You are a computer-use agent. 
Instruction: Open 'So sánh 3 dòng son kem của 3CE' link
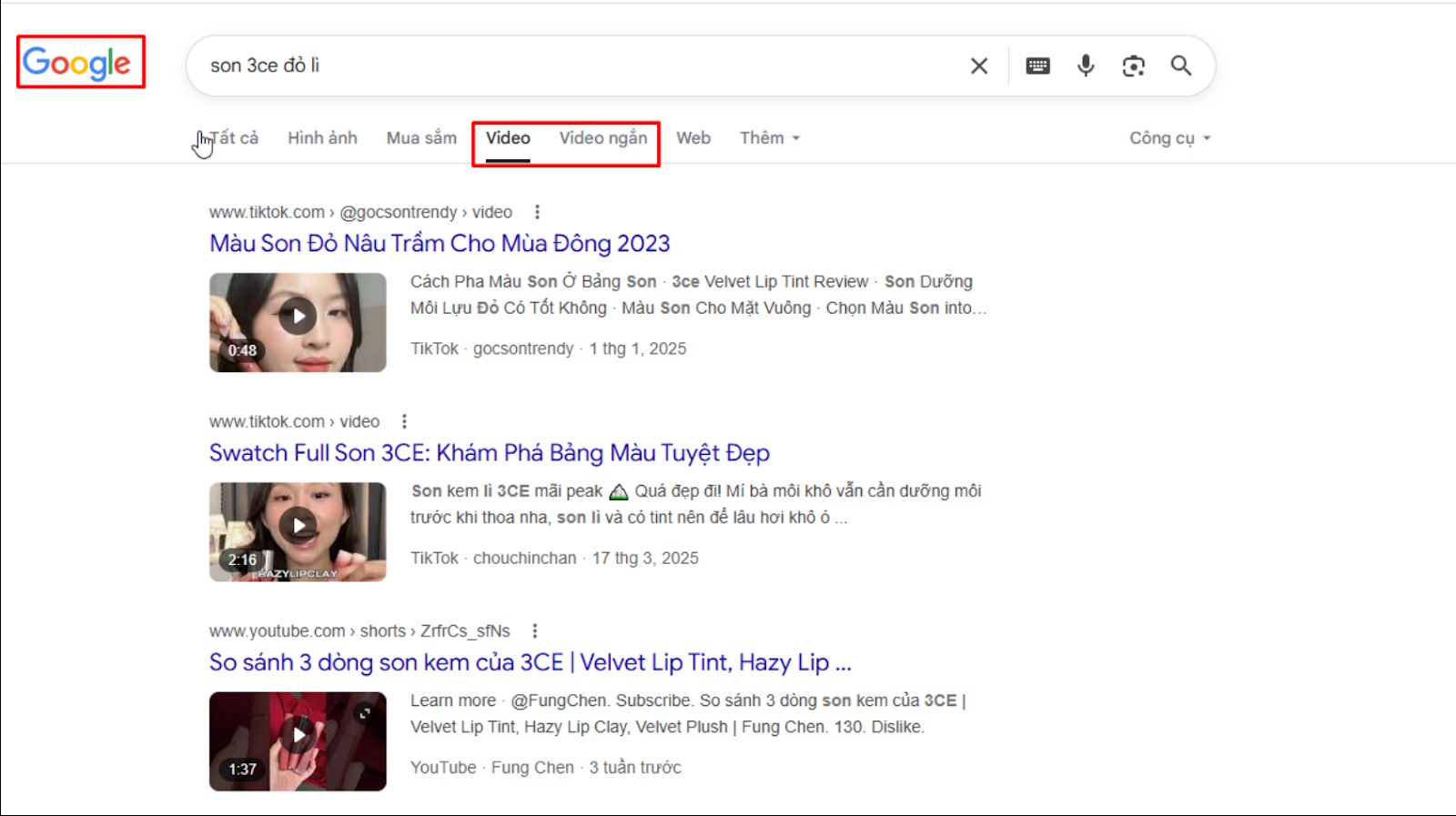point(531,662)
